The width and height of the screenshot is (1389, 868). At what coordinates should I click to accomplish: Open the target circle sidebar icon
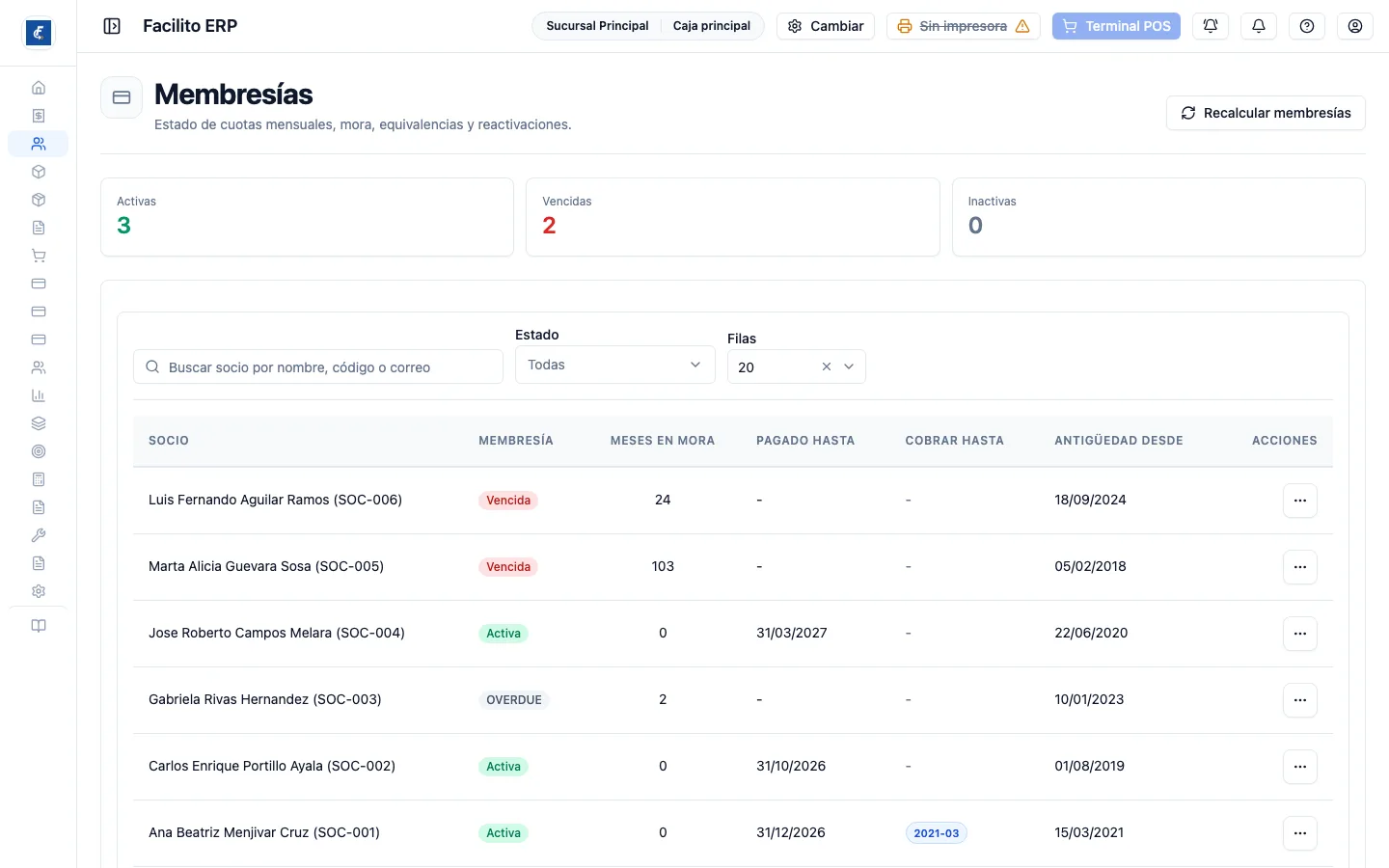click(x=39, y=451)
